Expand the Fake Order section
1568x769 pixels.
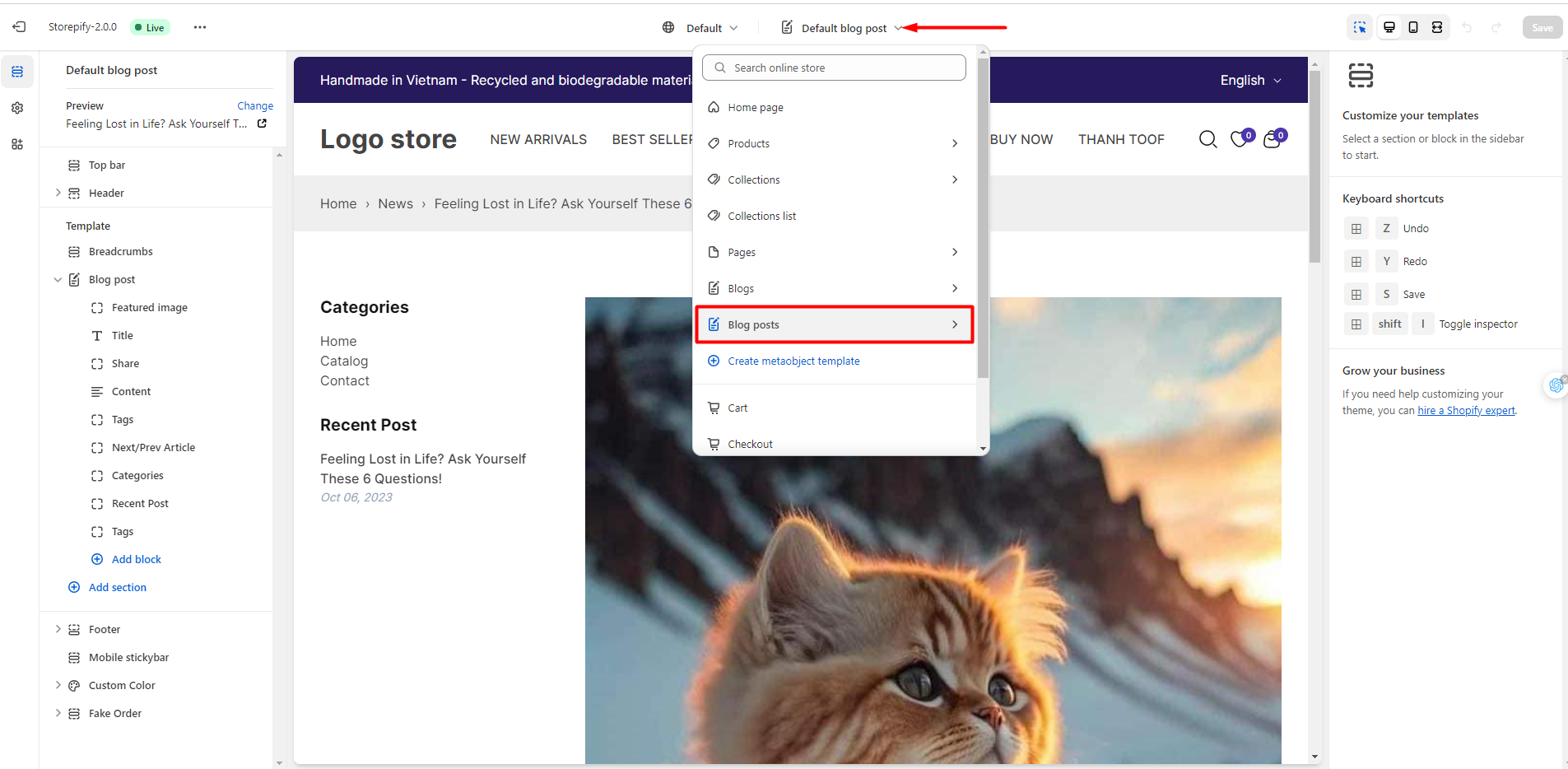[58, 713]
